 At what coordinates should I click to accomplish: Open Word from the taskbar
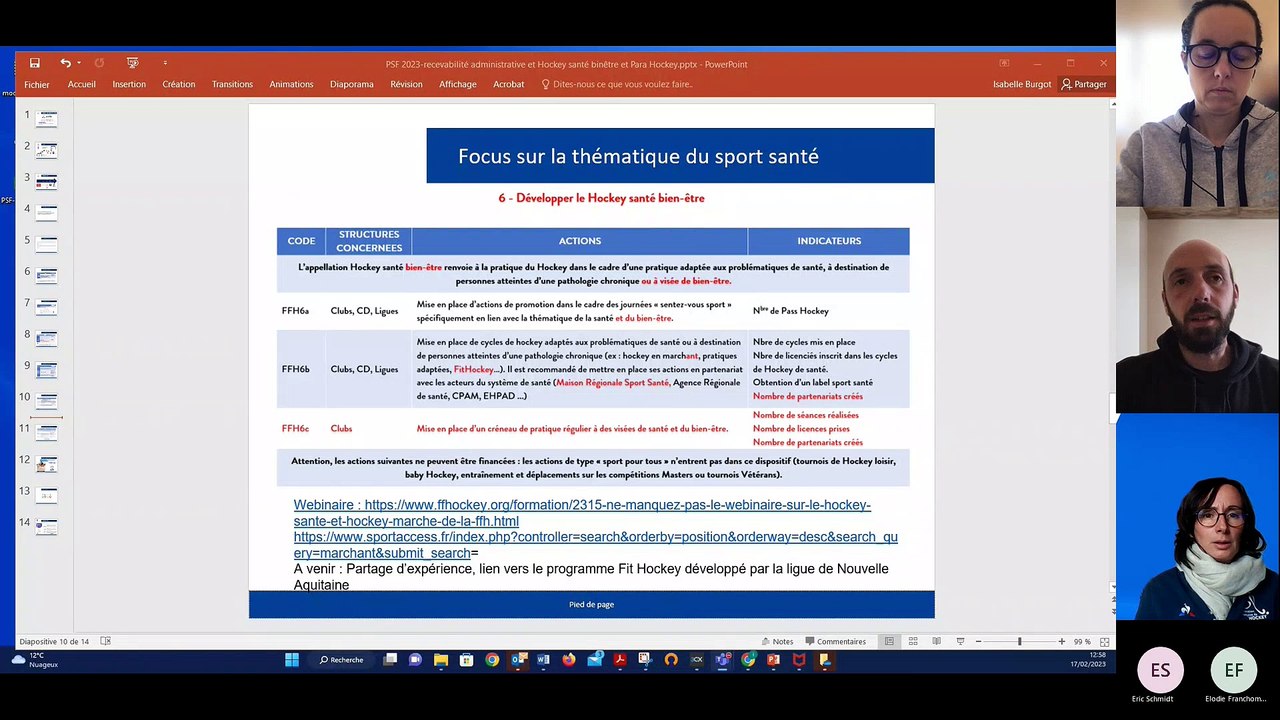544,660
